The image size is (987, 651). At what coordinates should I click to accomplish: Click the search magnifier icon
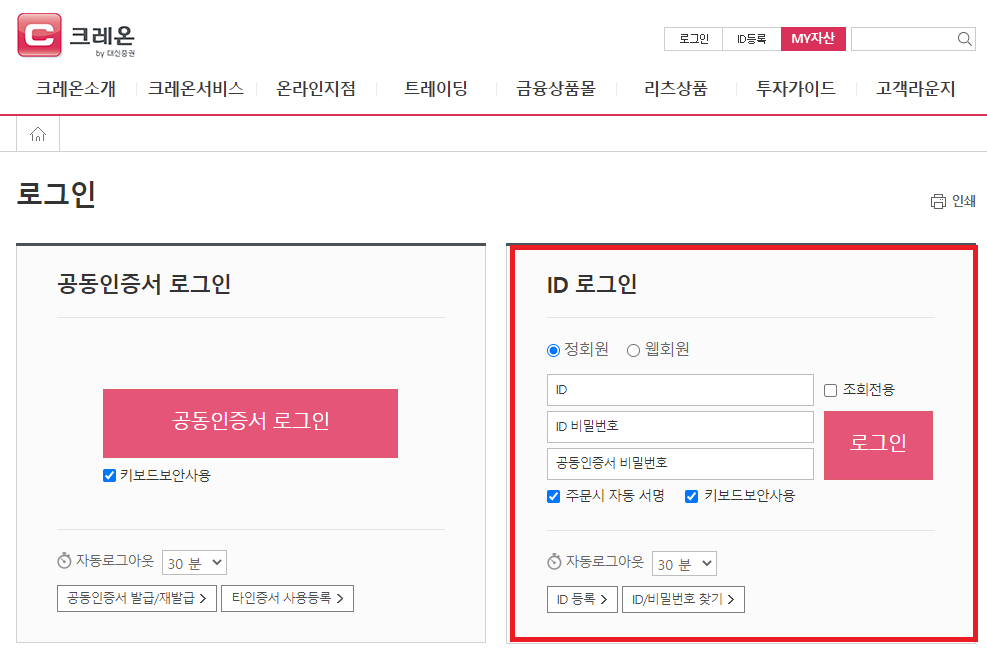tap(964, 39)
